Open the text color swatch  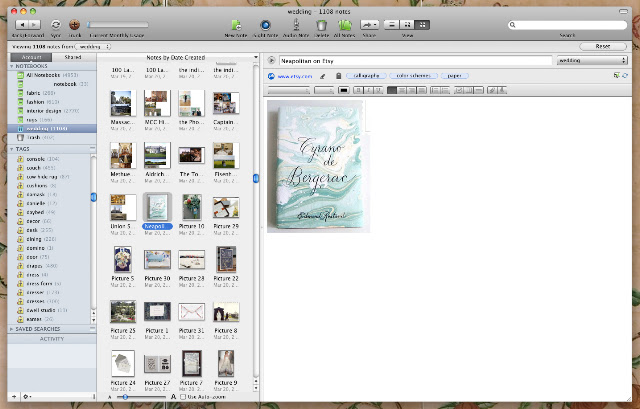tap(344, 90)
